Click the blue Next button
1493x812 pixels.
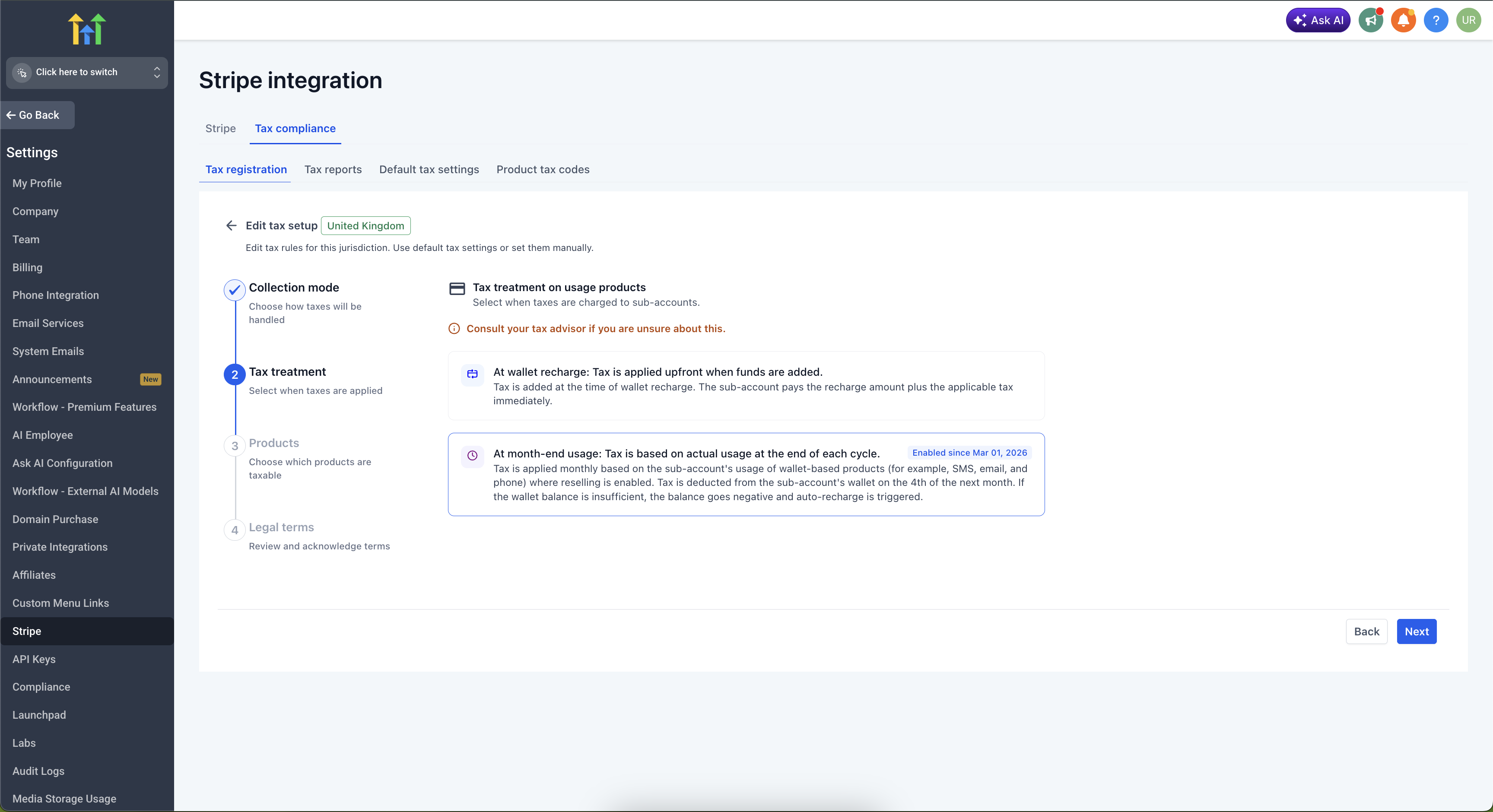pyautogui.click(x=1416, y=631)
